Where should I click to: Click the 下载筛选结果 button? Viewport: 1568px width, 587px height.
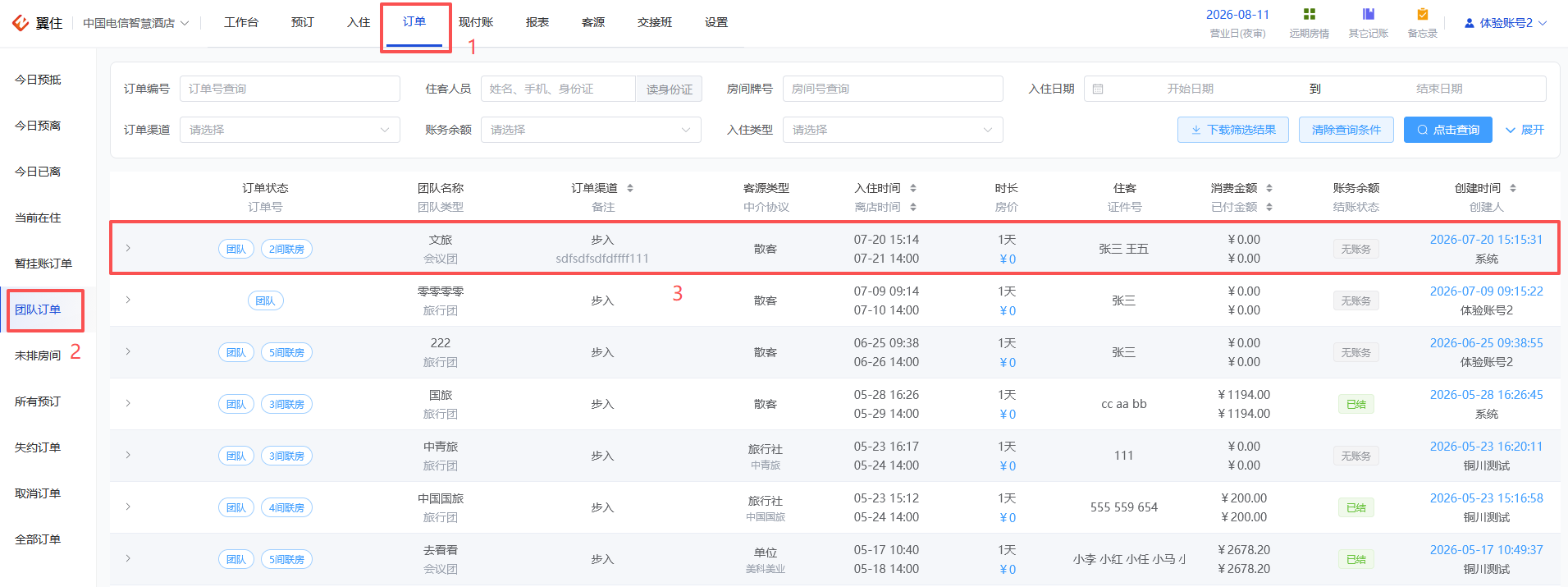[1233, 130]
